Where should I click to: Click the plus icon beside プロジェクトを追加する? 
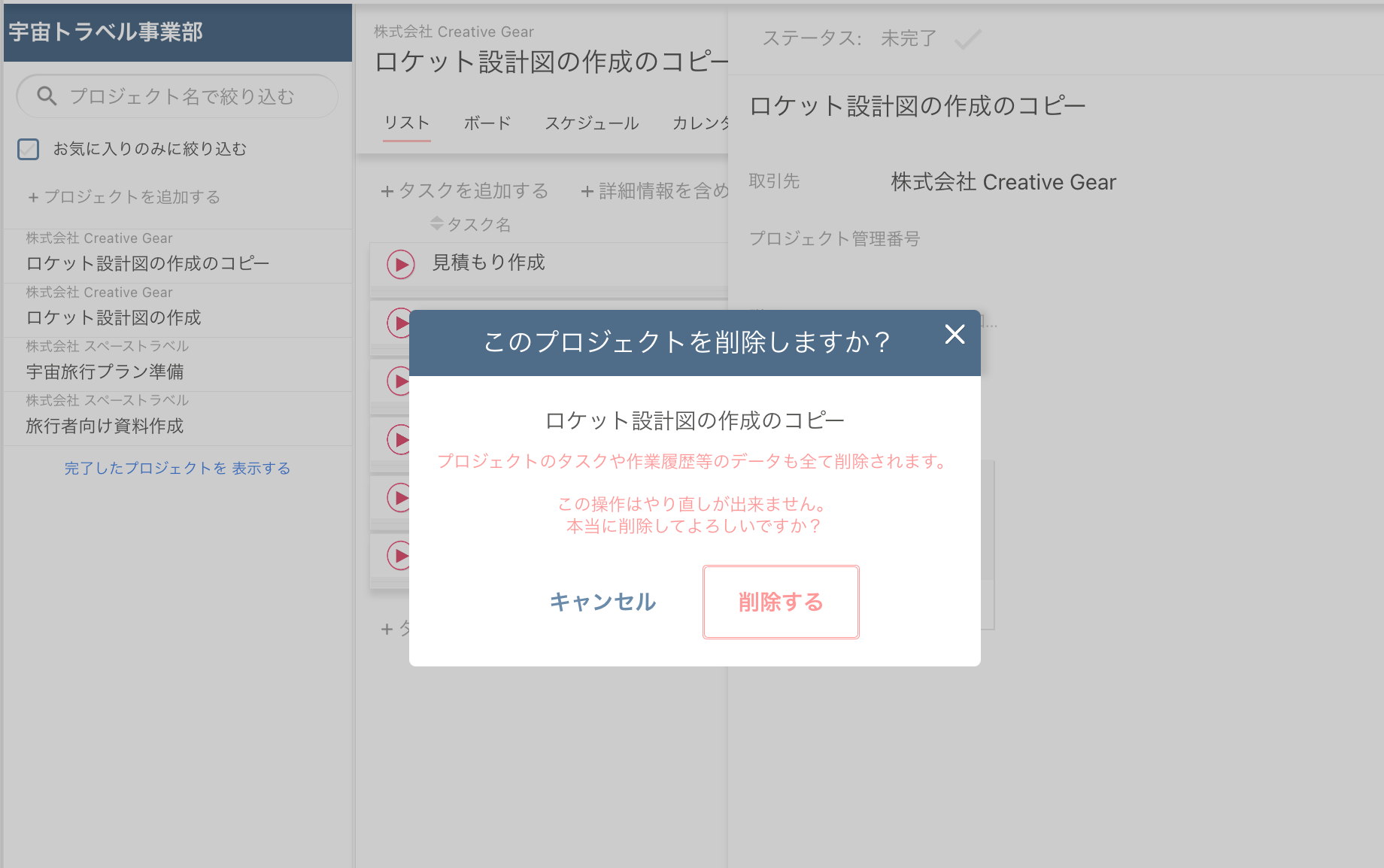(32, 197)
